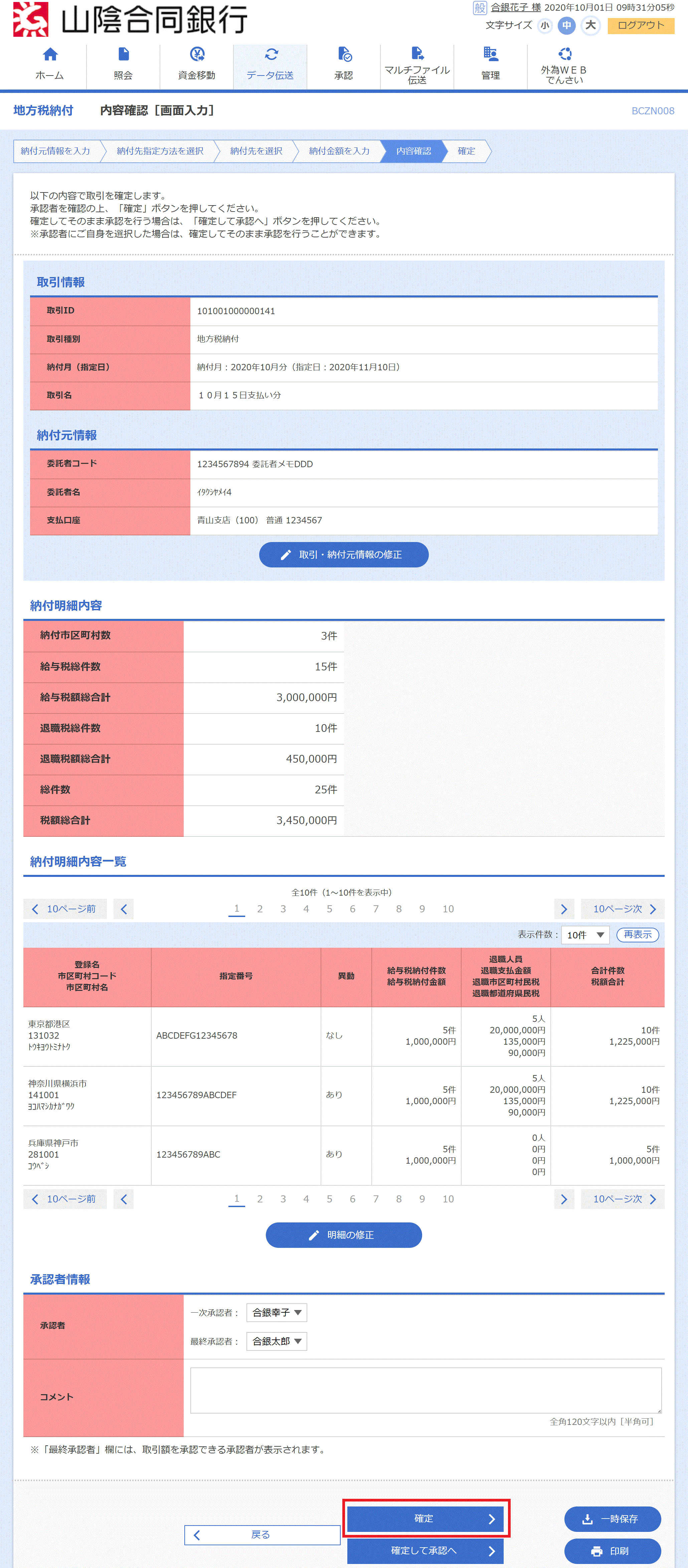Click lower previous page arrow

[124, 1198]
